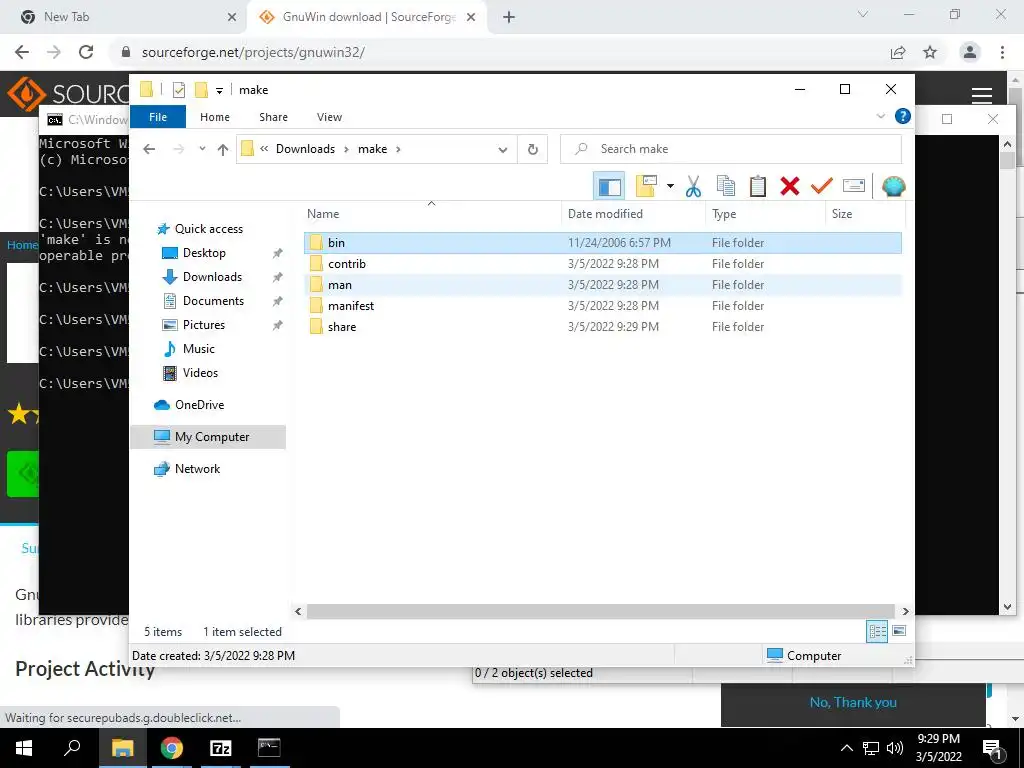Open Command Prompt from taskbar

click(268, 748)
